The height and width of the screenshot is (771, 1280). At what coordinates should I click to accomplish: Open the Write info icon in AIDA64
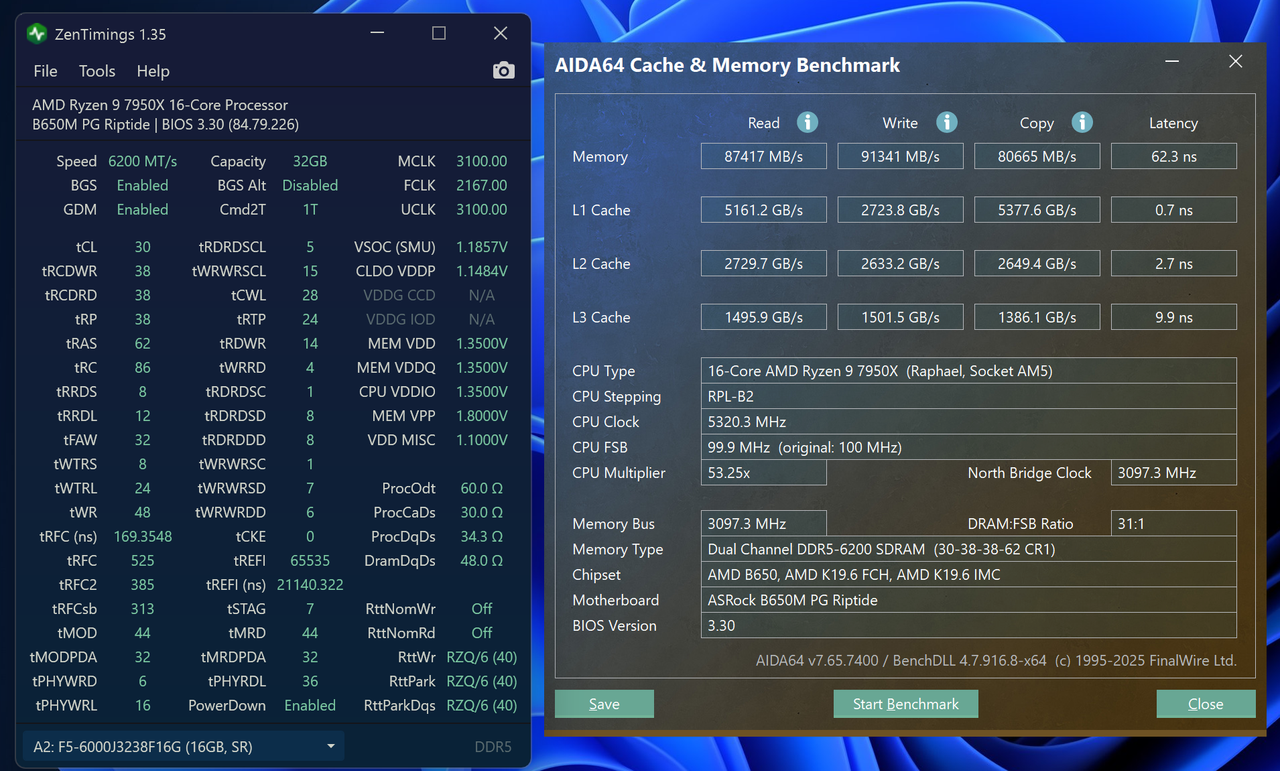(946, 122)
